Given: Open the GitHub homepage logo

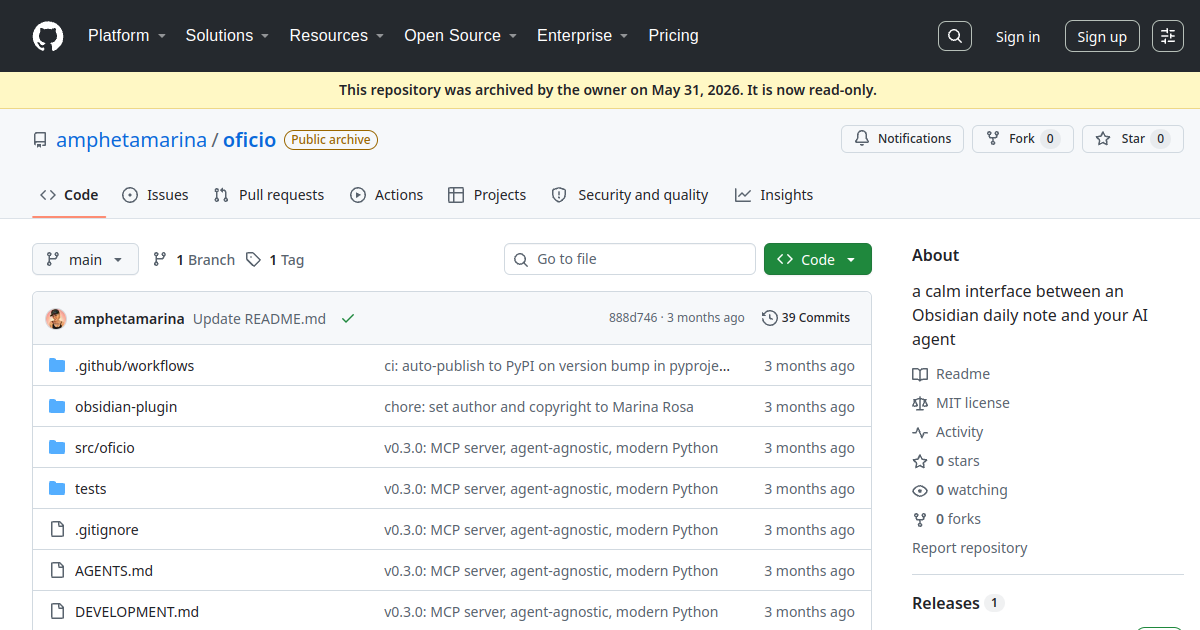Looking at the screenshot, I should pos(48,36).
